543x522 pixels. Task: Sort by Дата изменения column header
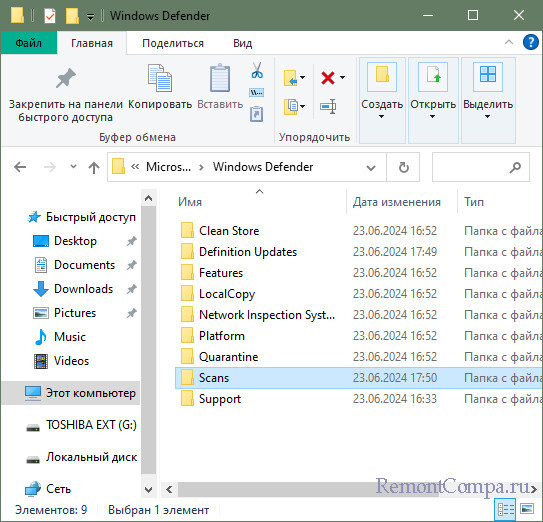[x=397, y=202]
